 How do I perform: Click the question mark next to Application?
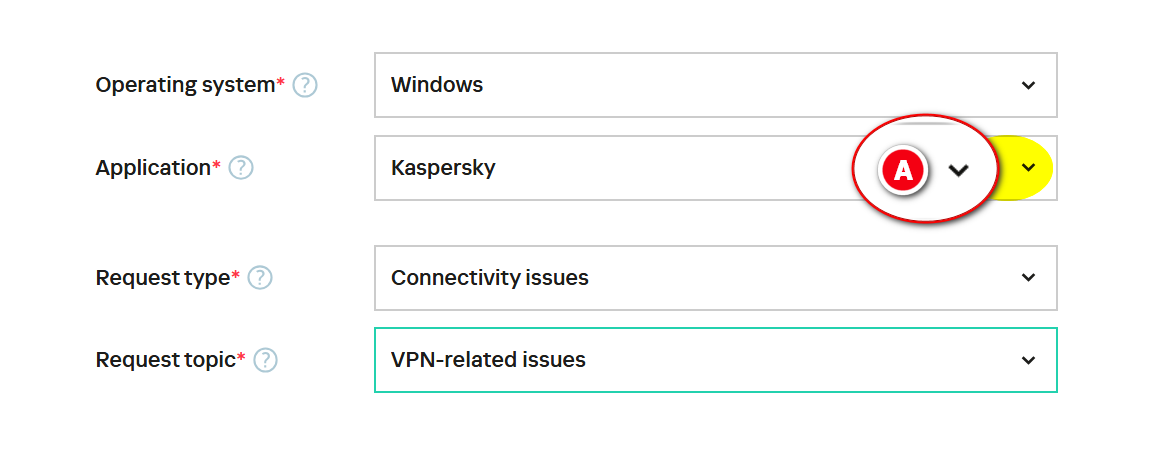[x=241, y=168]
